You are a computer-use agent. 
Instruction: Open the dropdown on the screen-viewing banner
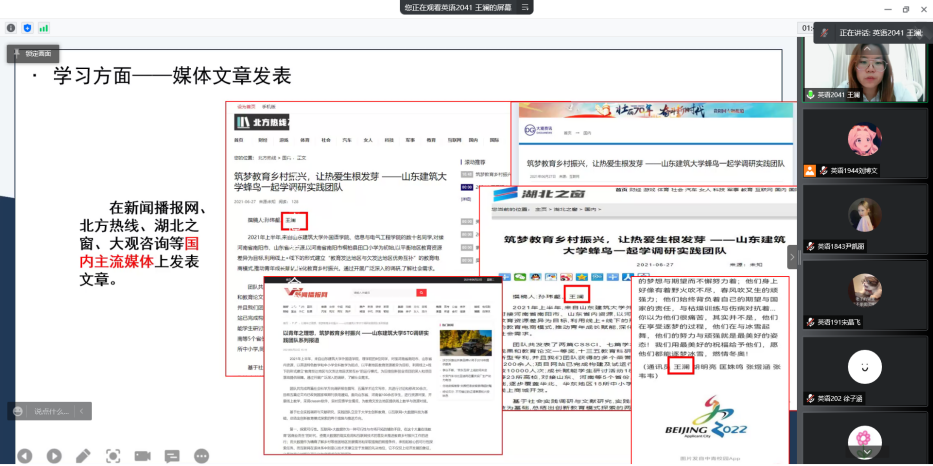525,7
